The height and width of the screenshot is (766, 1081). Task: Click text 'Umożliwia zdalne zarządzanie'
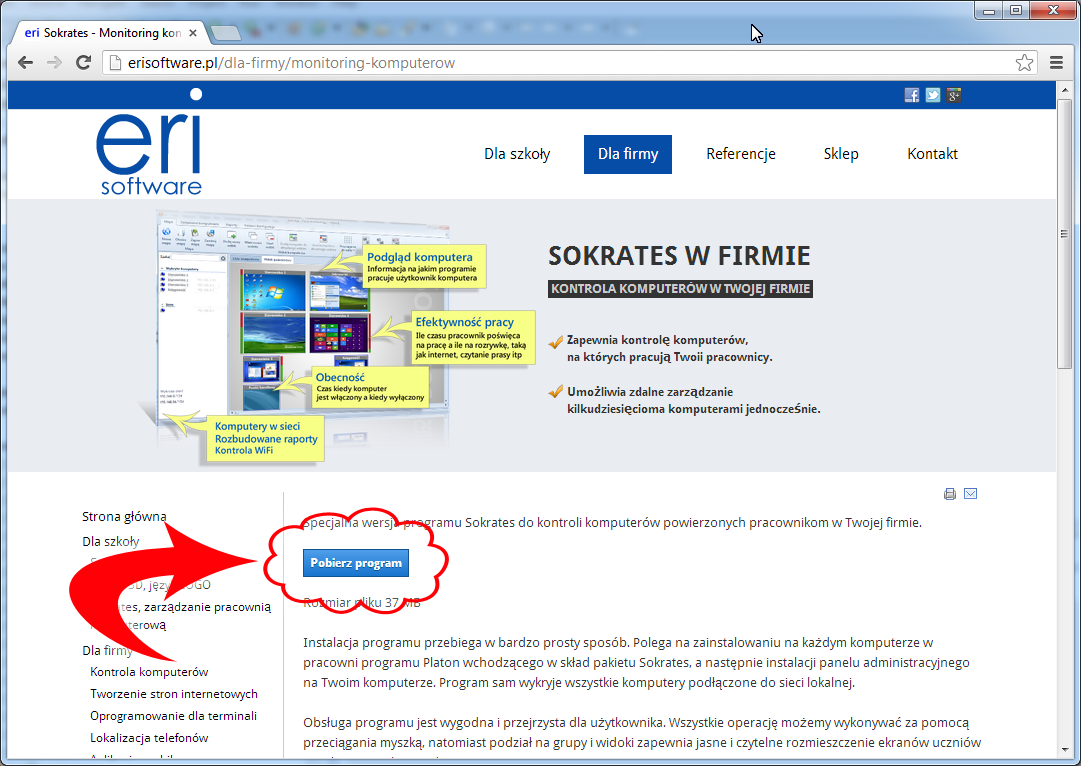pyautogui.click(x=650, y=392)
